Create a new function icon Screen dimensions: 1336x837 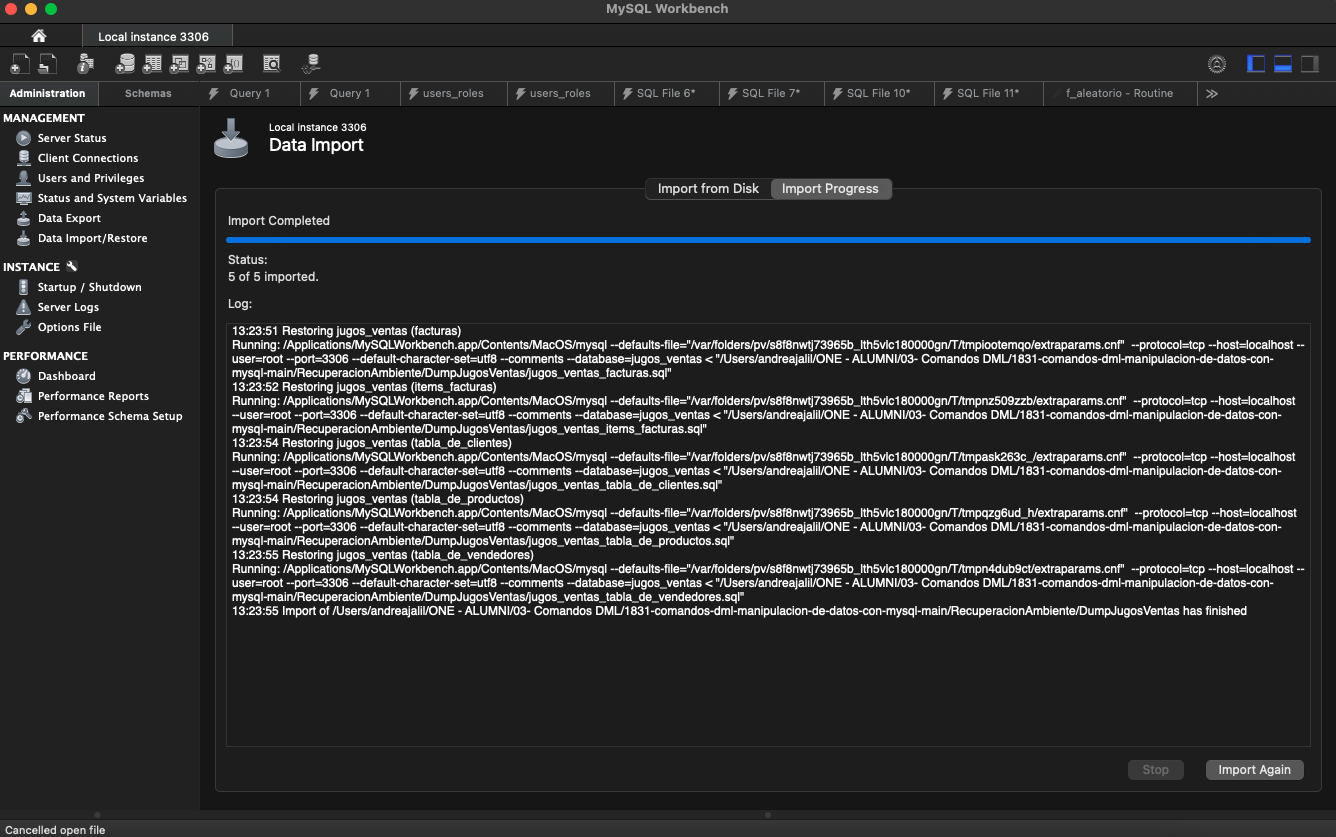[233, 64]
